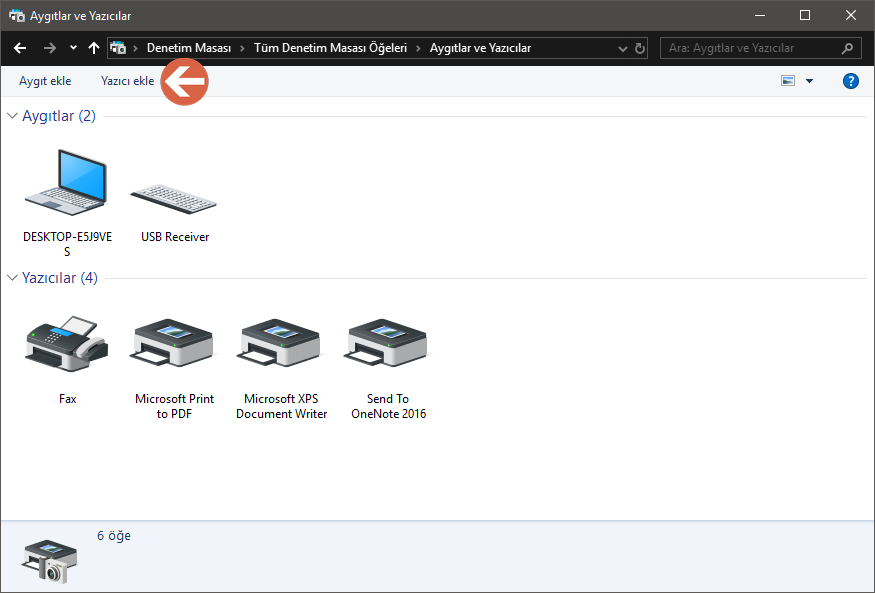Click the Yazıcılar (4) group header
This screenshot has width=875, height=593.
(x=60, y=278)
